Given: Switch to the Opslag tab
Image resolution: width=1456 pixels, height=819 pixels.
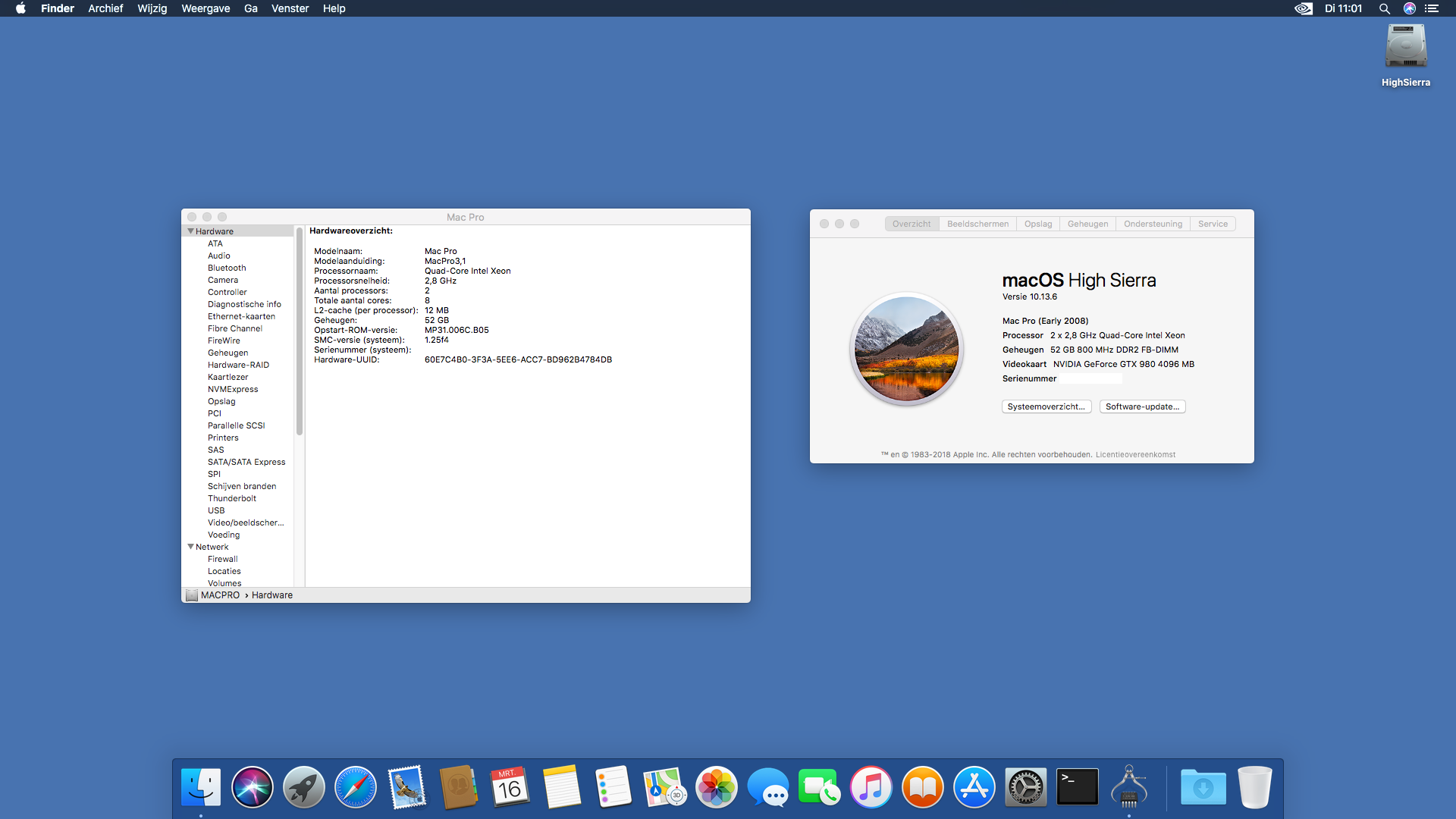Looking at the screenshot, I should pyautogui.click(x=1038, y=224).
